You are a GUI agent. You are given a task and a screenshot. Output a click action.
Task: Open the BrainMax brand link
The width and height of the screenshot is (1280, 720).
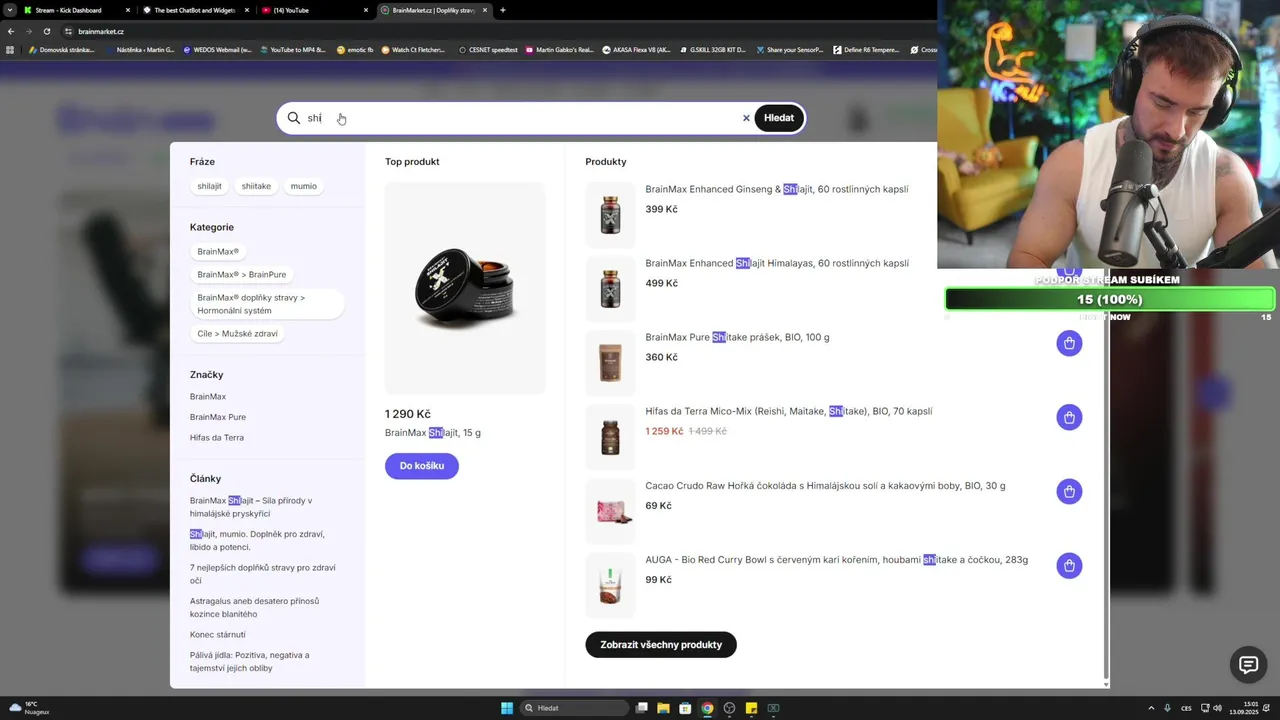[x=208, y=397]
